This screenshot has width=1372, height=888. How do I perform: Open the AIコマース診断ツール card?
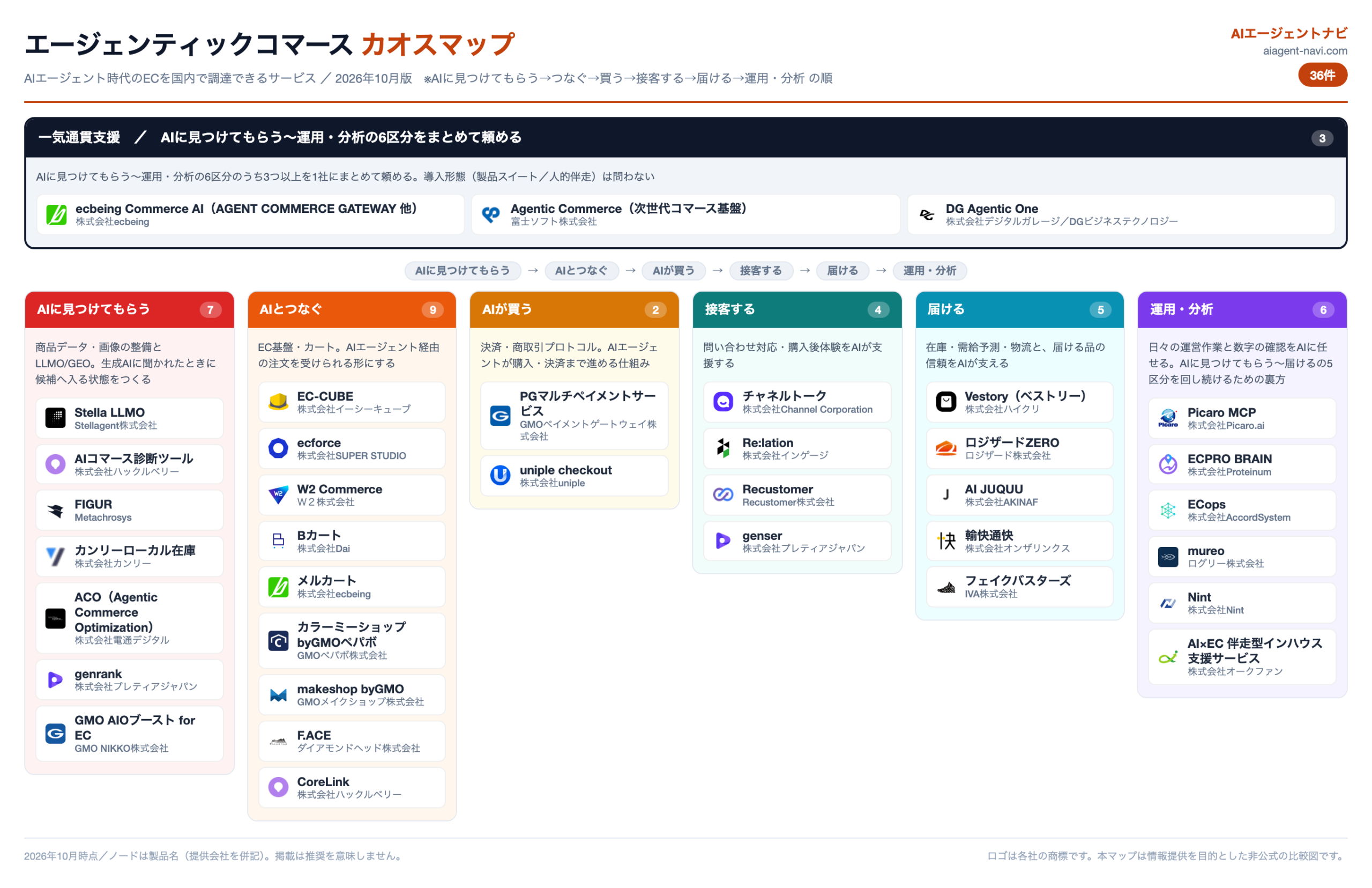tap(130, 464)
